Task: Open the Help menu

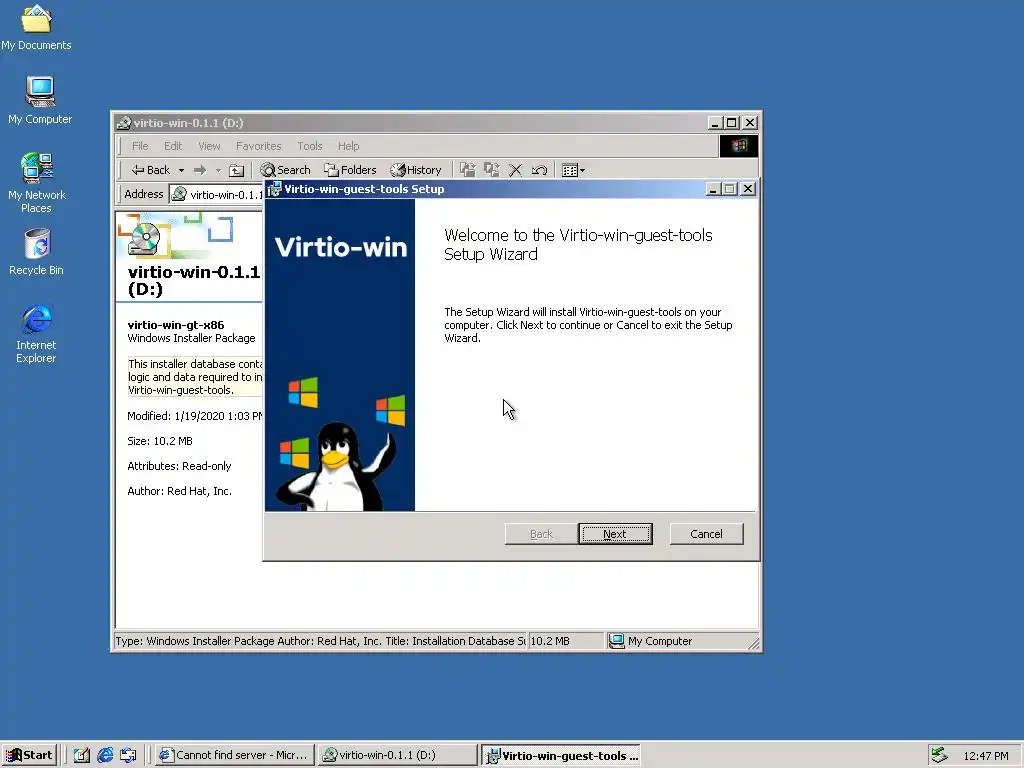Action: click(348, 146)
